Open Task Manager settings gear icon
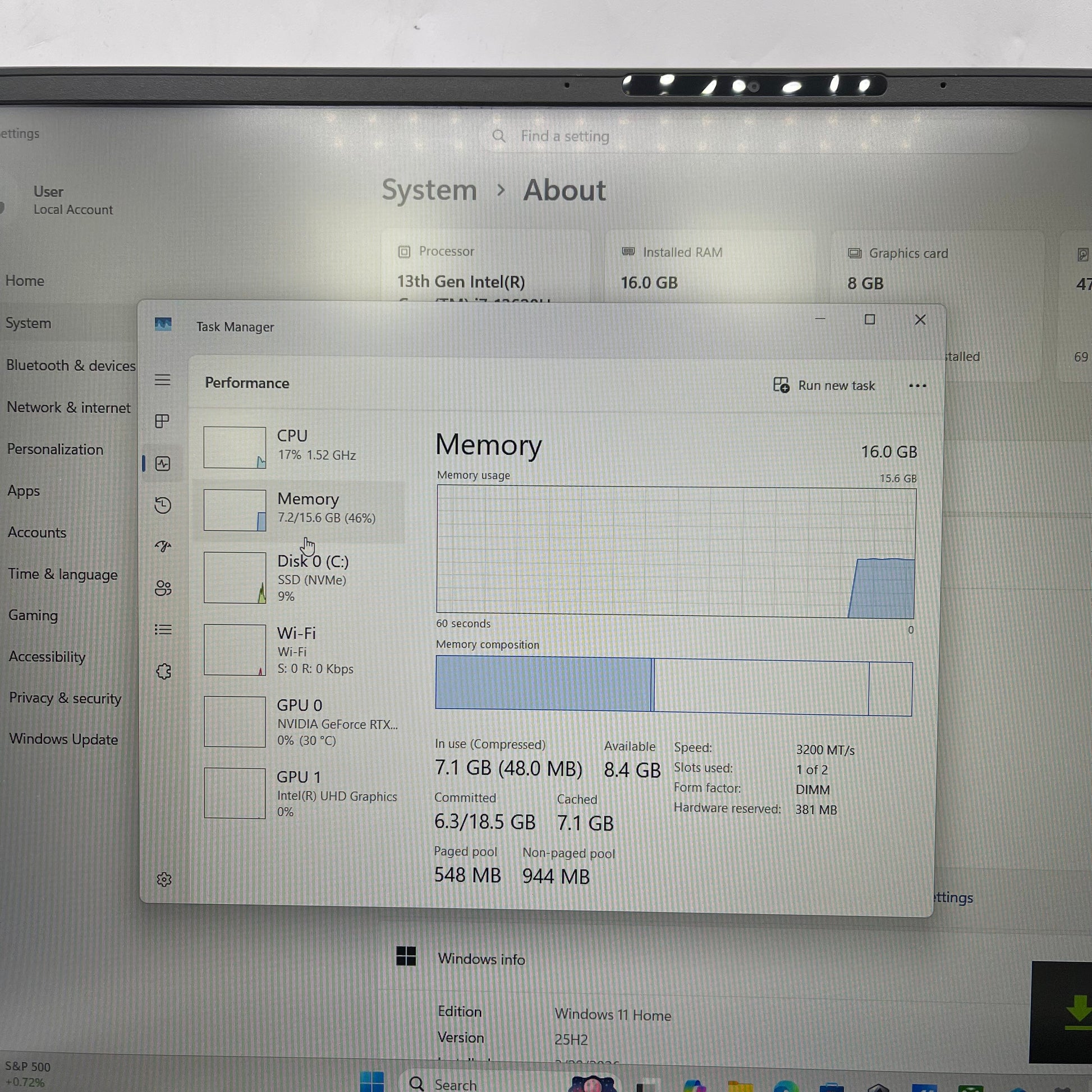Image resolution: width=1092 pixels, height=1092 pixels. coord(164,879)
